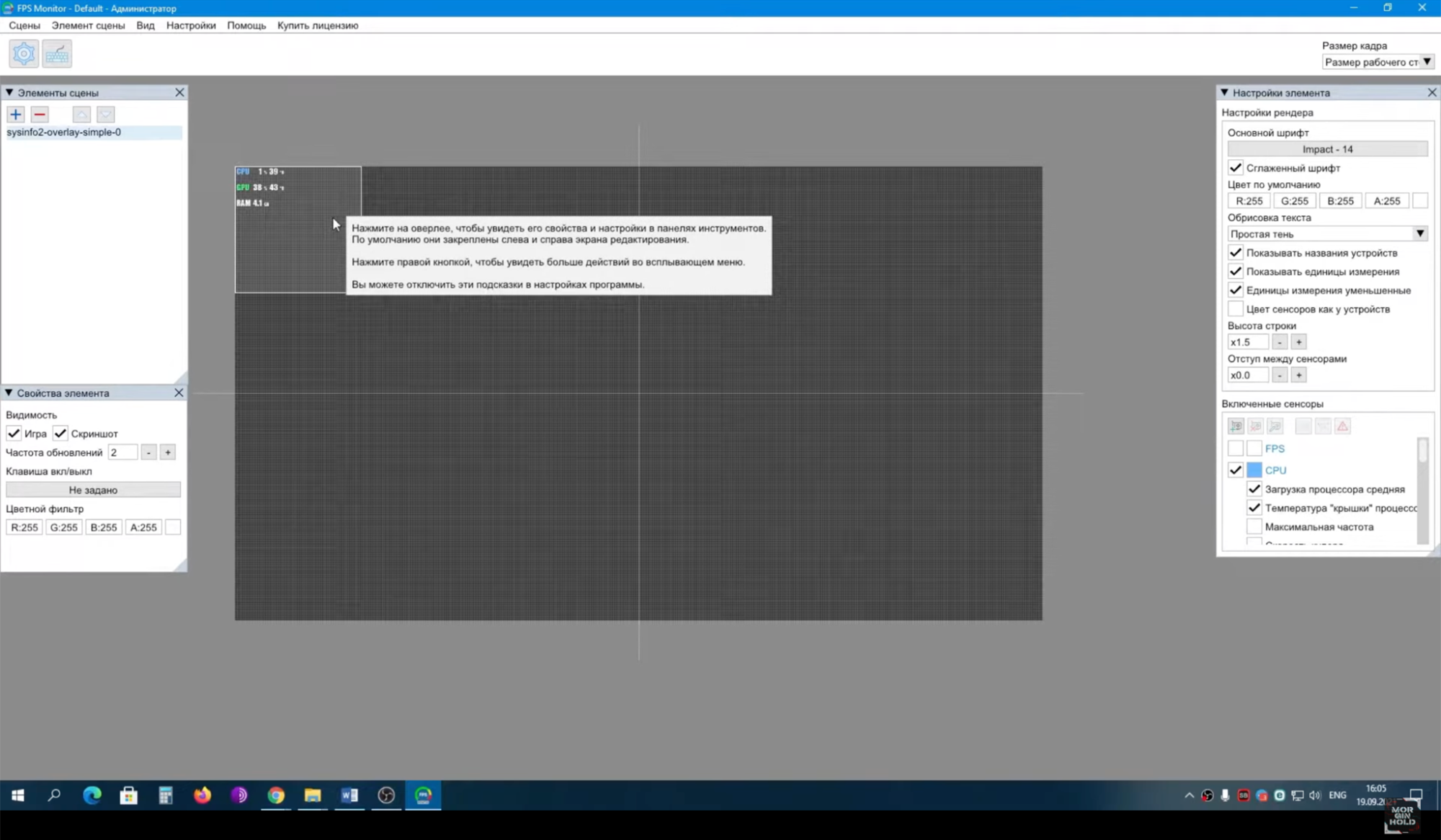Open Chrome from taskbar
The image size is (1441, 840).
pos(276,795)
